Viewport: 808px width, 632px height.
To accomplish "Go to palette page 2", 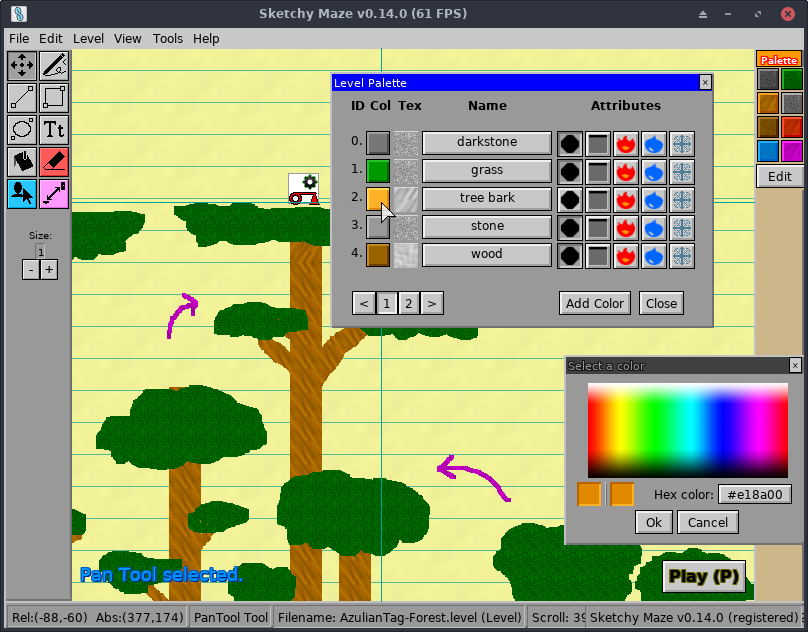I will coord(409,303).
